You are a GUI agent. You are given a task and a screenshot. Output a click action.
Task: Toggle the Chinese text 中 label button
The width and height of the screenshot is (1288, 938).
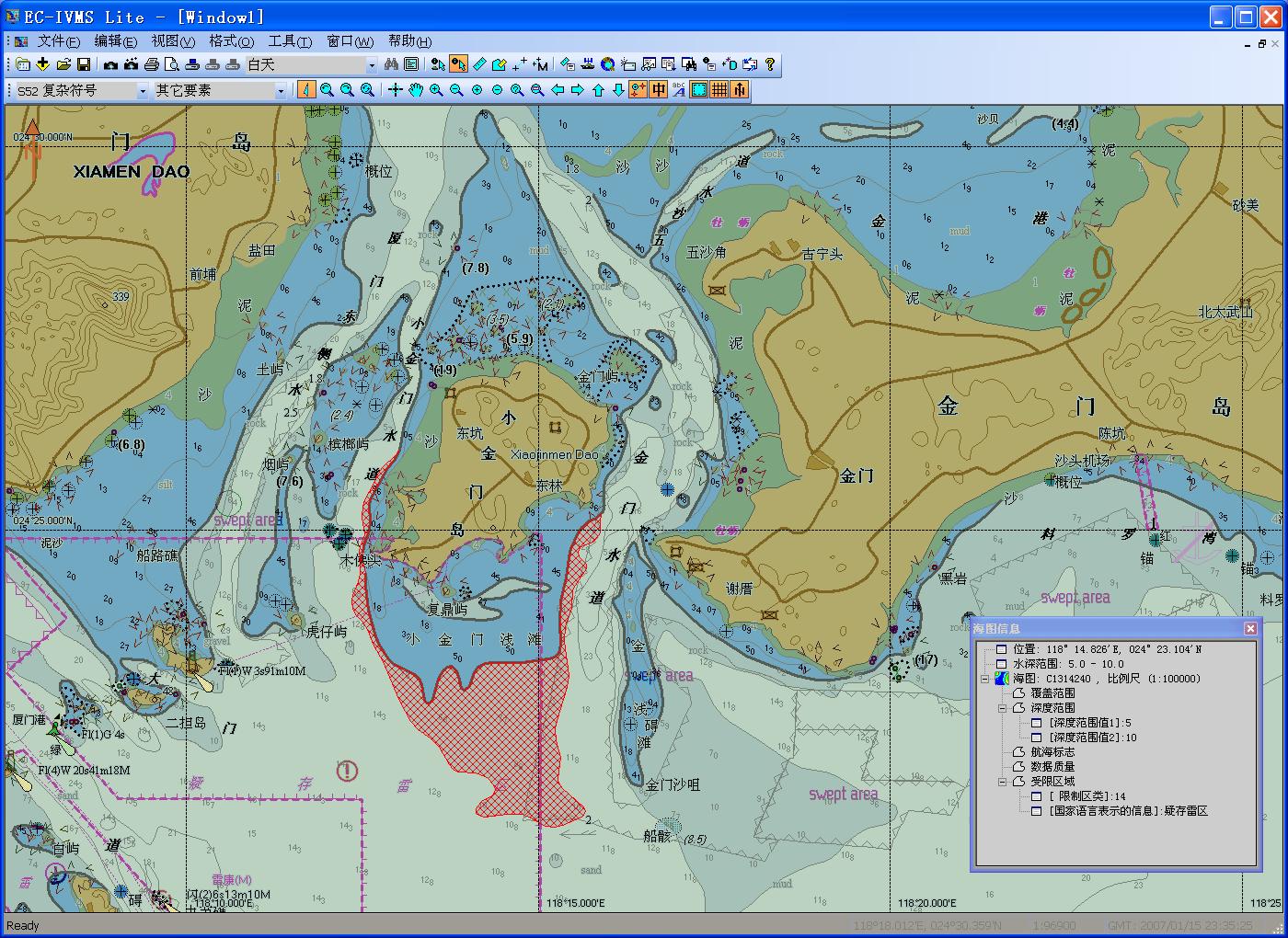pos(659,90)
